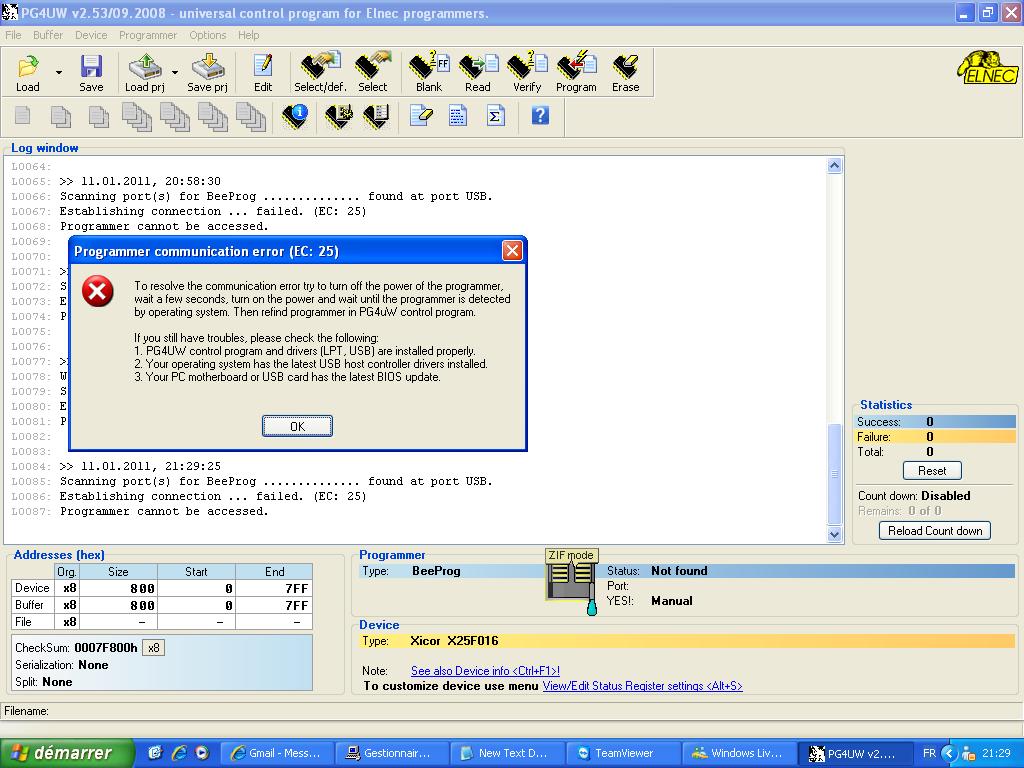Screen dimensions: 1024x768
Task: Open the Options menu
Action: click(208, 35)
